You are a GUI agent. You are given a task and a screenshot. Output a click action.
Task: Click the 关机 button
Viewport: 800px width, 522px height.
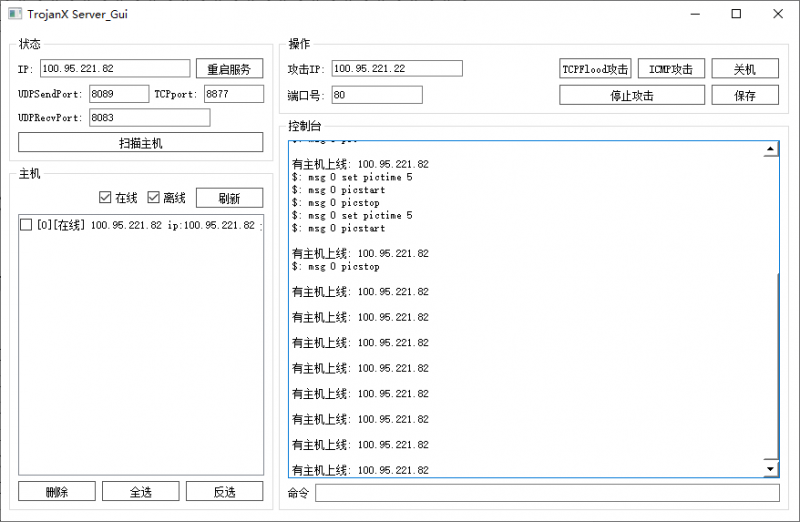[745, 69]
